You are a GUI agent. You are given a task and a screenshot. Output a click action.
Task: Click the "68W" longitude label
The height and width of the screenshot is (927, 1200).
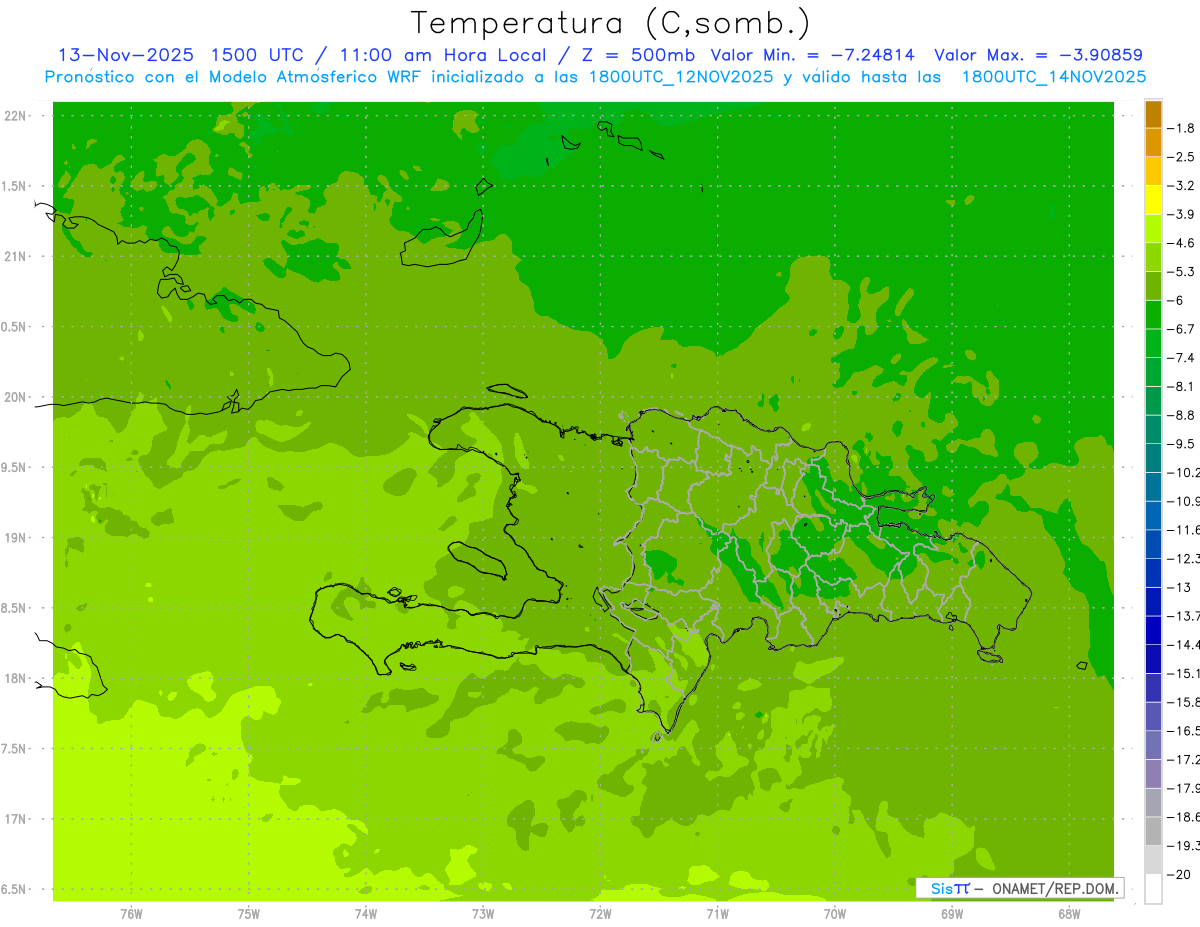(1069, 913)
